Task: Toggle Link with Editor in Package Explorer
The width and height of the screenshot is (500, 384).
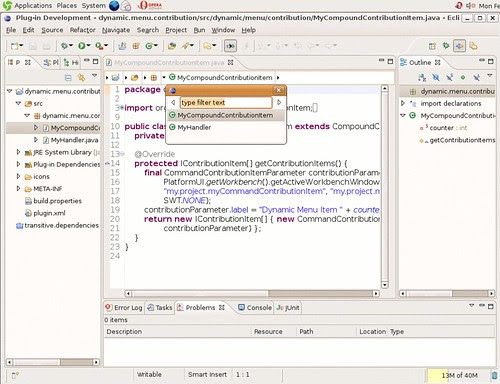Action: pos(81,78)
